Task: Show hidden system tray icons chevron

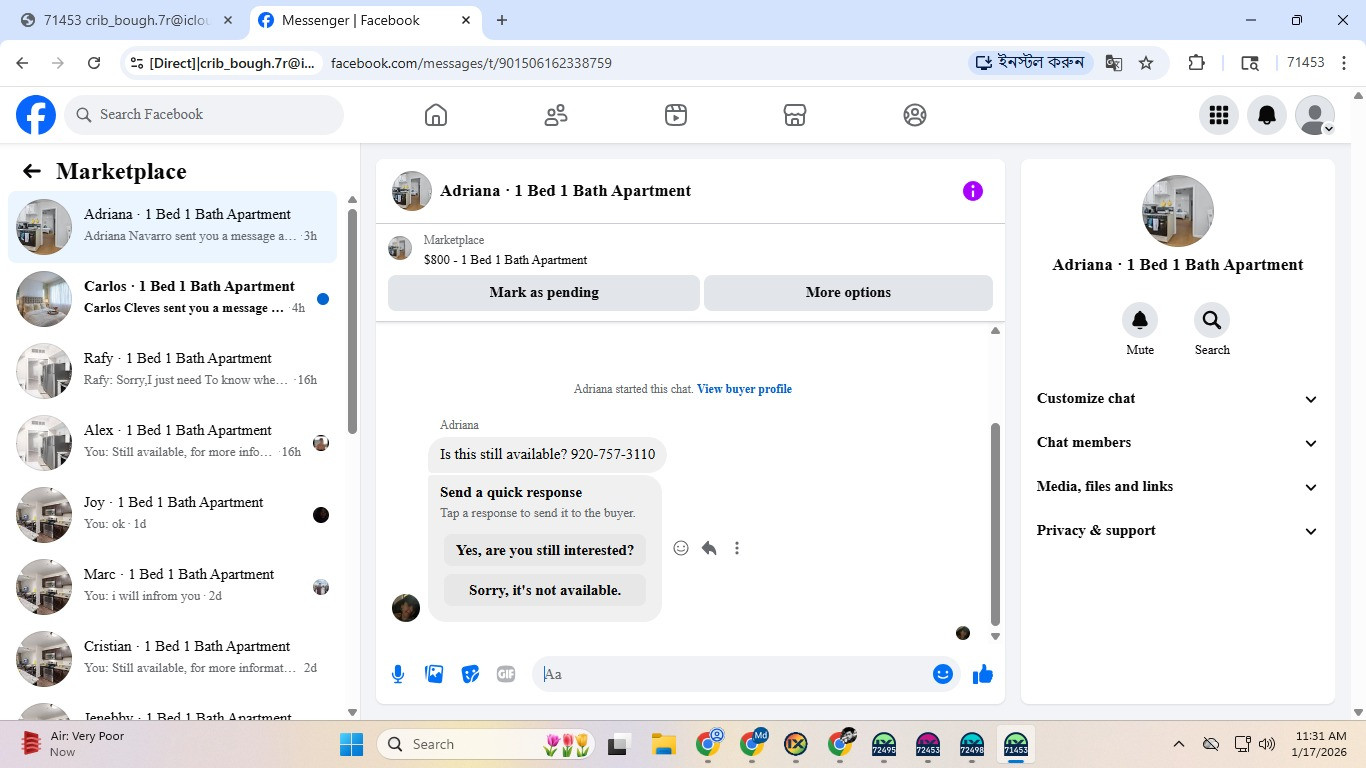Action: tap(1179, 744)
